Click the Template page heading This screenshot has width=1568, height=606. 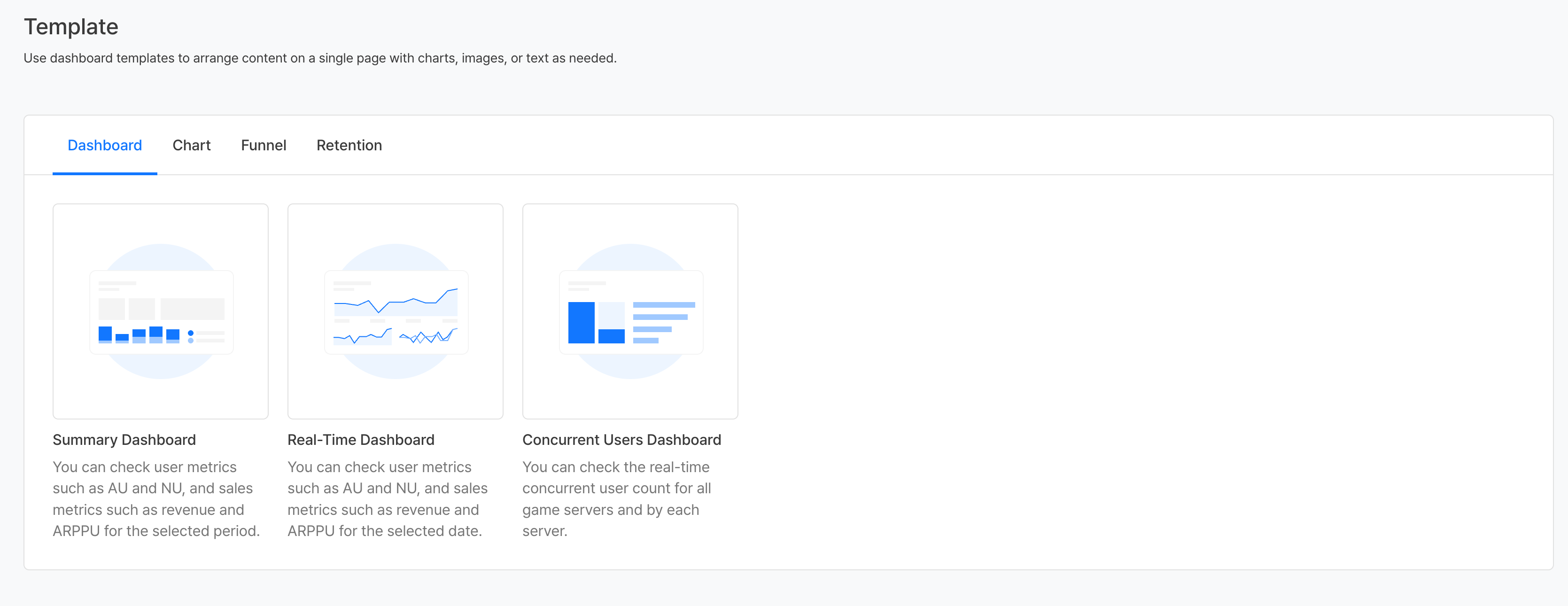(70, 27)
